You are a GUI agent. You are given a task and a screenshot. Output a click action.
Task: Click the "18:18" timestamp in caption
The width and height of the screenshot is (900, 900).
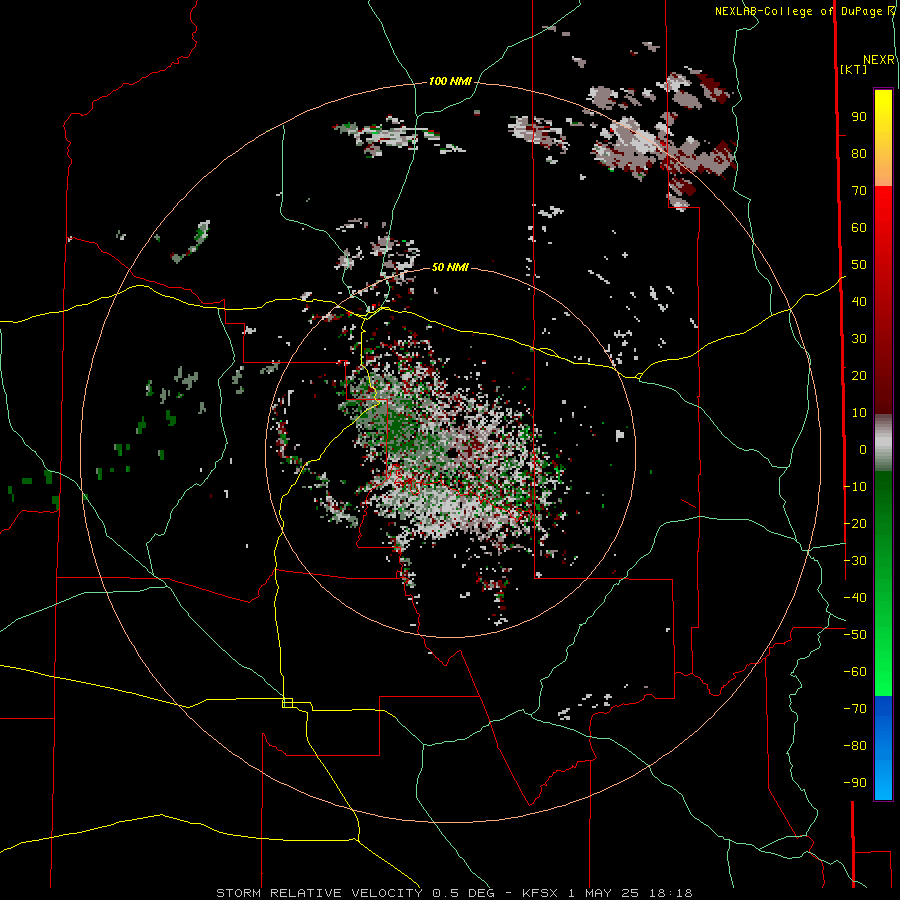pyautogui.click(x=671, y=893)
